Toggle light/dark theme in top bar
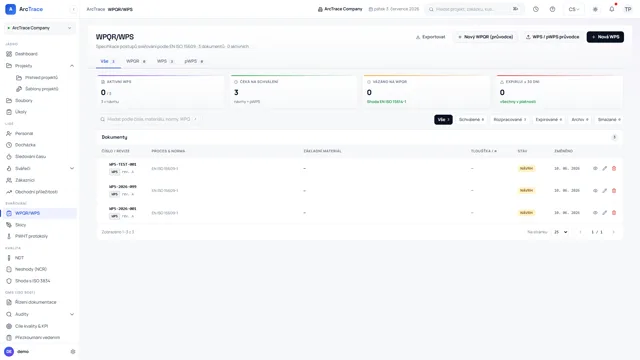Screen dimensions: 640x360 [595, 9]
